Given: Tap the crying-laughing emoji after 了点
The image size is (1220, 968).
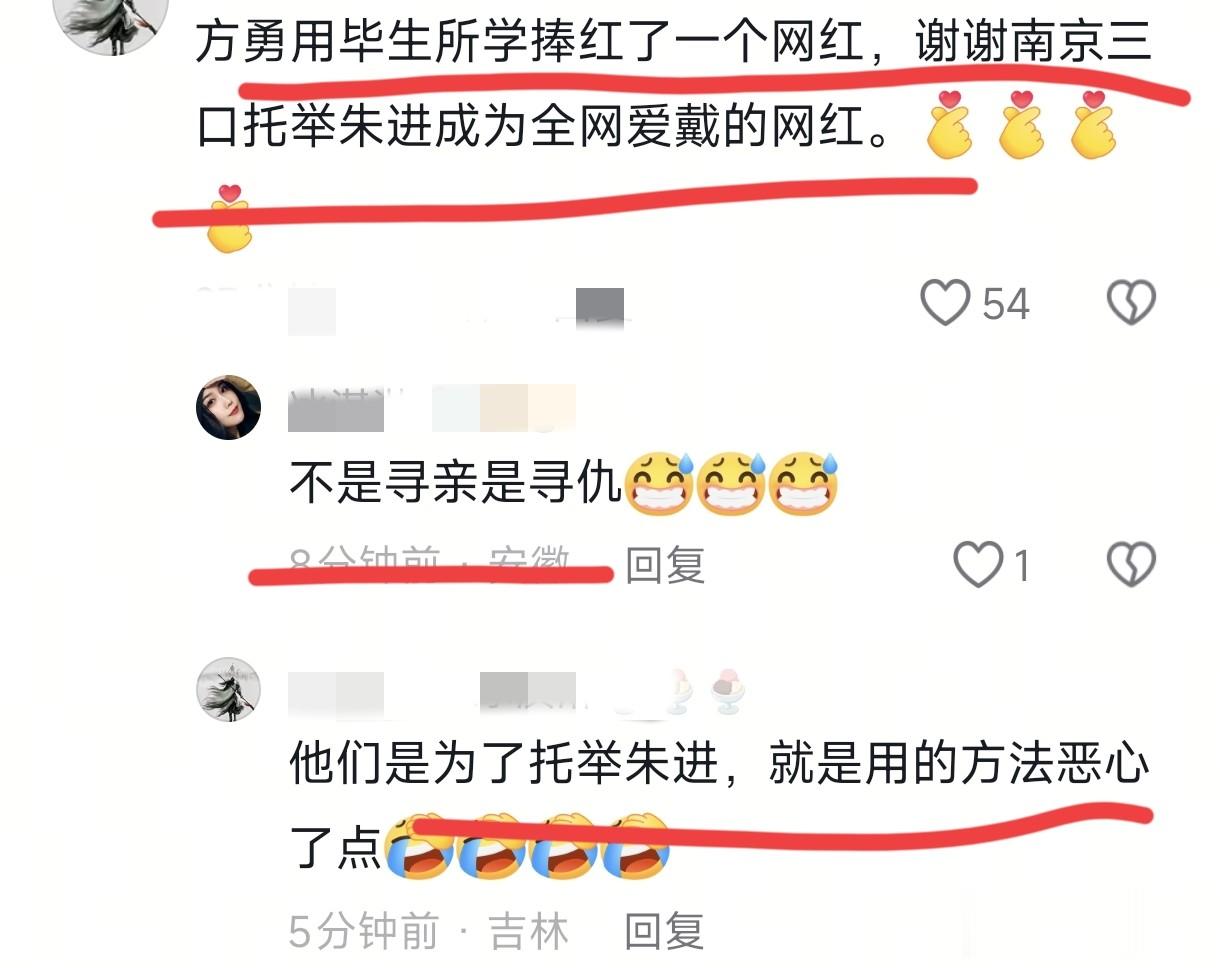Looking at the screenshot, I should (x=420, y=848).
